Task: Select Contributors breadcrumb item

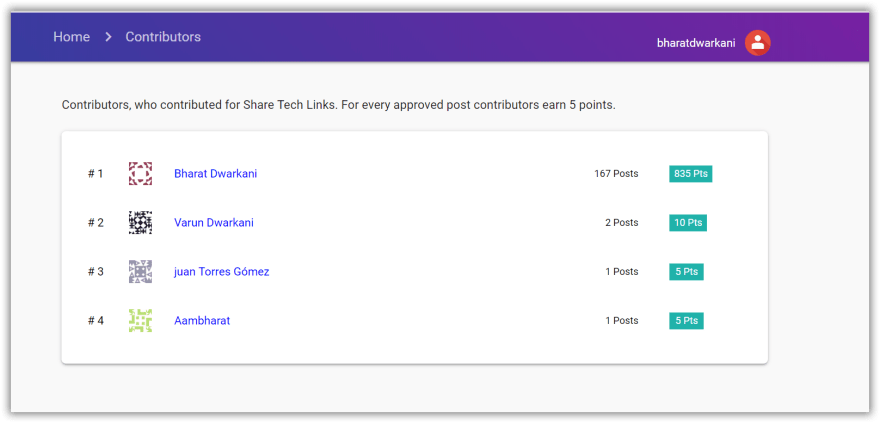Action: (x=163, y=37)
